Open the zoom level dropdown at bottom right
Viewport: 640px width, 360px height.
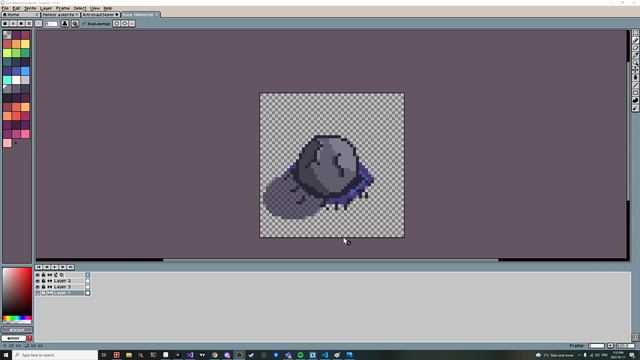coord(625,346)
